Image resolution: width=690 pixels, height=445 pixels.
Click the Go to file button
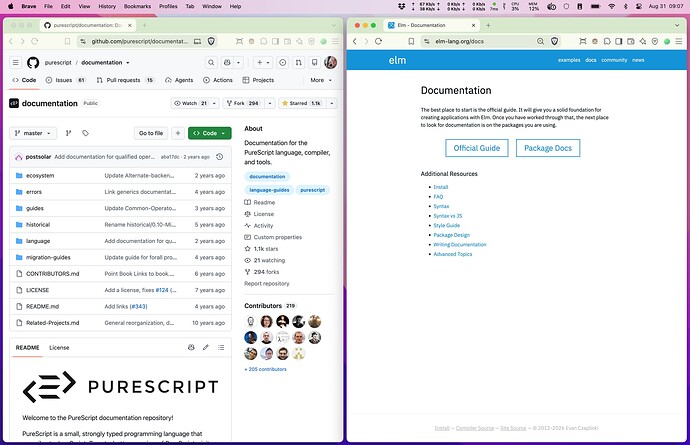pos(151,133)
